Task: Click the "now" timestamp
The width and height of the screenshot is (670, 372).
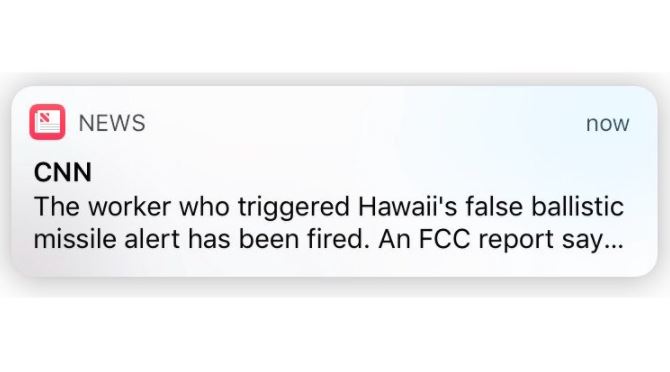Action: [607, 124]
